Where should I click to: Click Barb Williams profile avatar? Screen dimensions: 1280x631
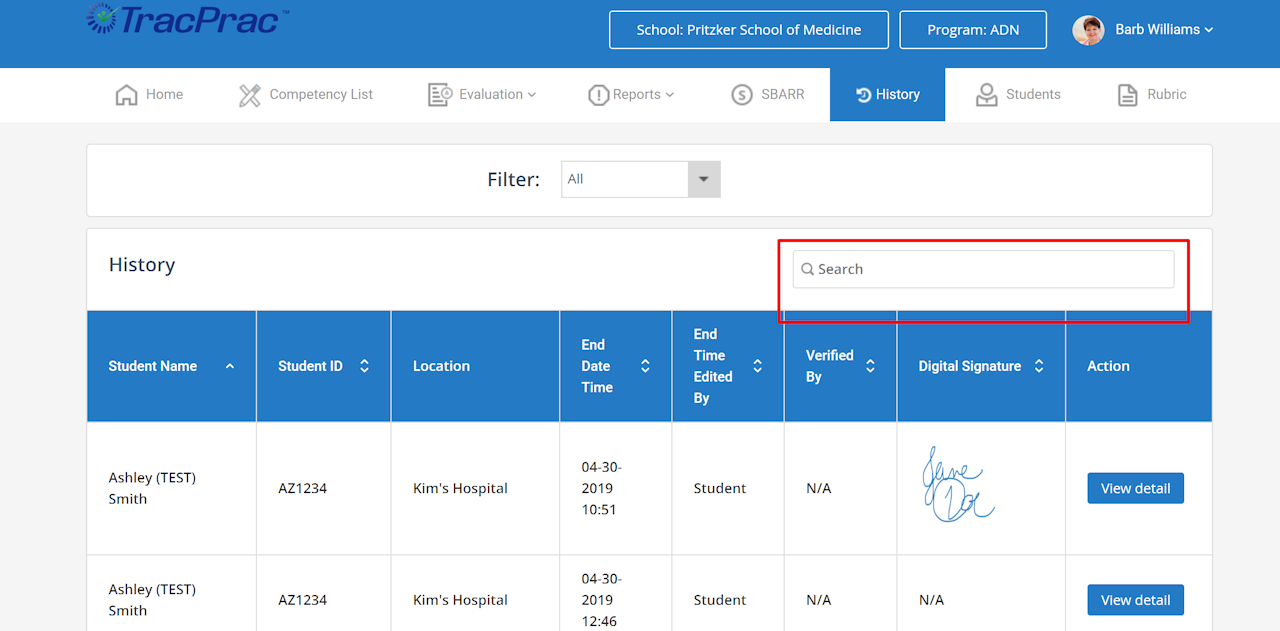(1088, 30)
